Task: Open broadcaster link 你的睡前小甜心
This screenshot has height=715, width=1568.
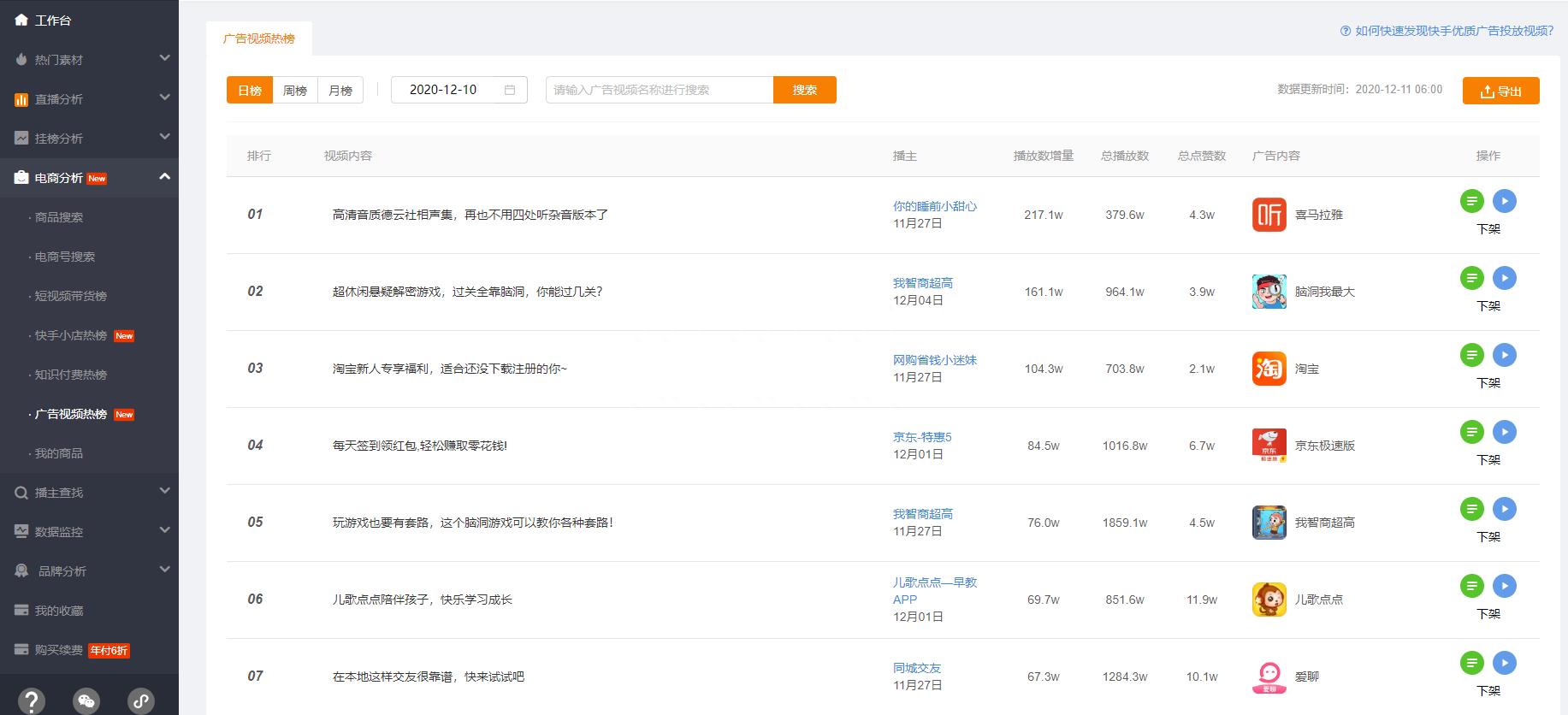Action: [935, 206]
